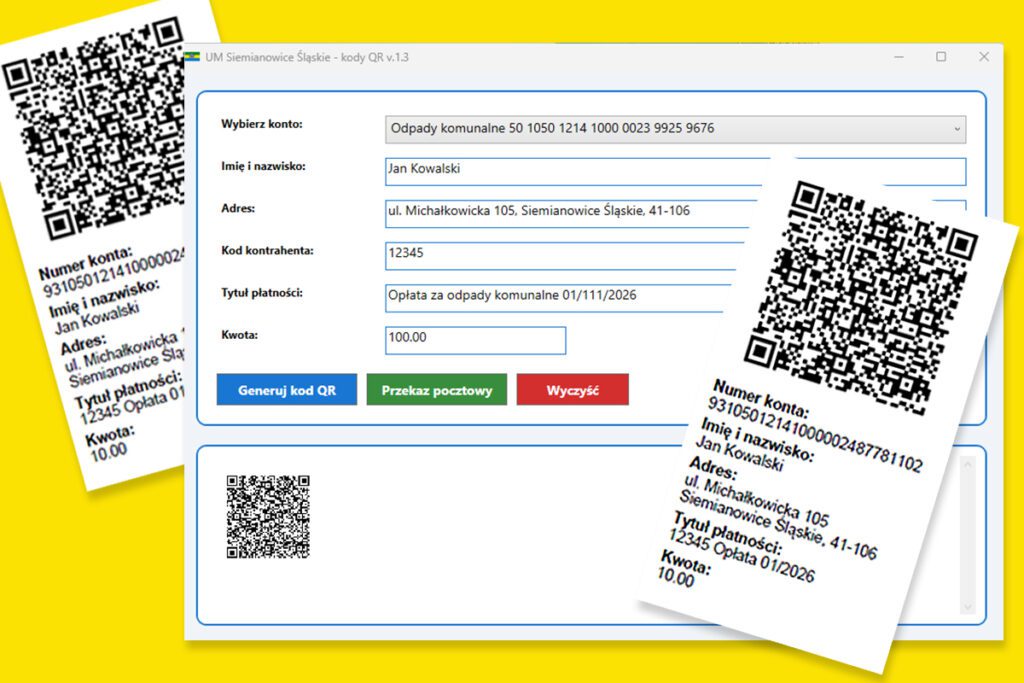Click the Generuj kod QR button
Viewport: 1024px width, 683px height.
[x=287, y=390]
